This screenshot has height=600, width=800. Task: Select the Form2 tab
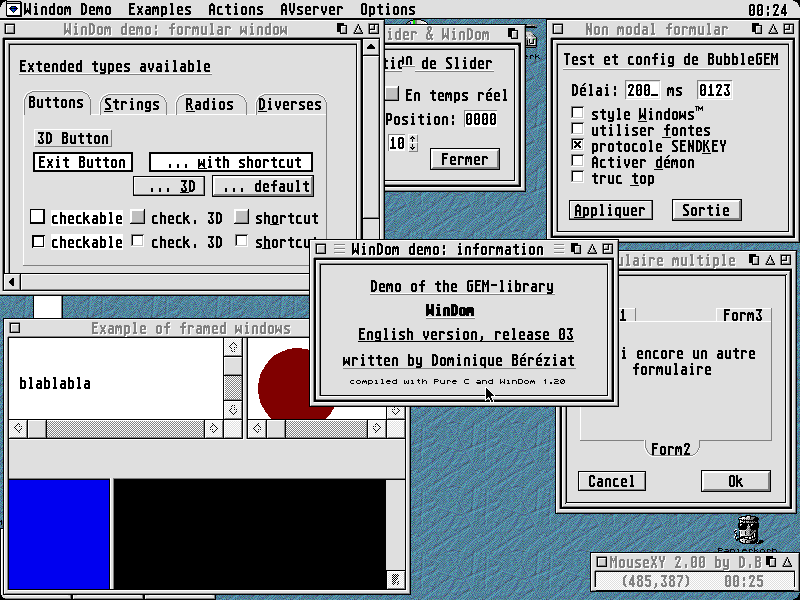(671, 449)
